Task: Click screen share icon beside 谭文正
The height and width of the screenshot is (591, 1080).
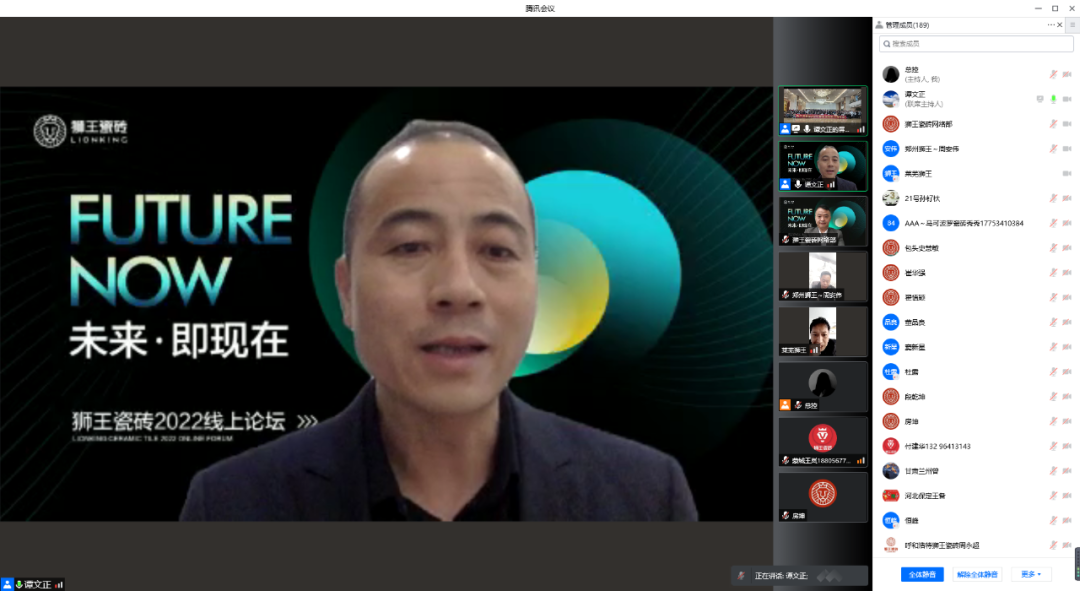Action: (x=1040, y=99)
